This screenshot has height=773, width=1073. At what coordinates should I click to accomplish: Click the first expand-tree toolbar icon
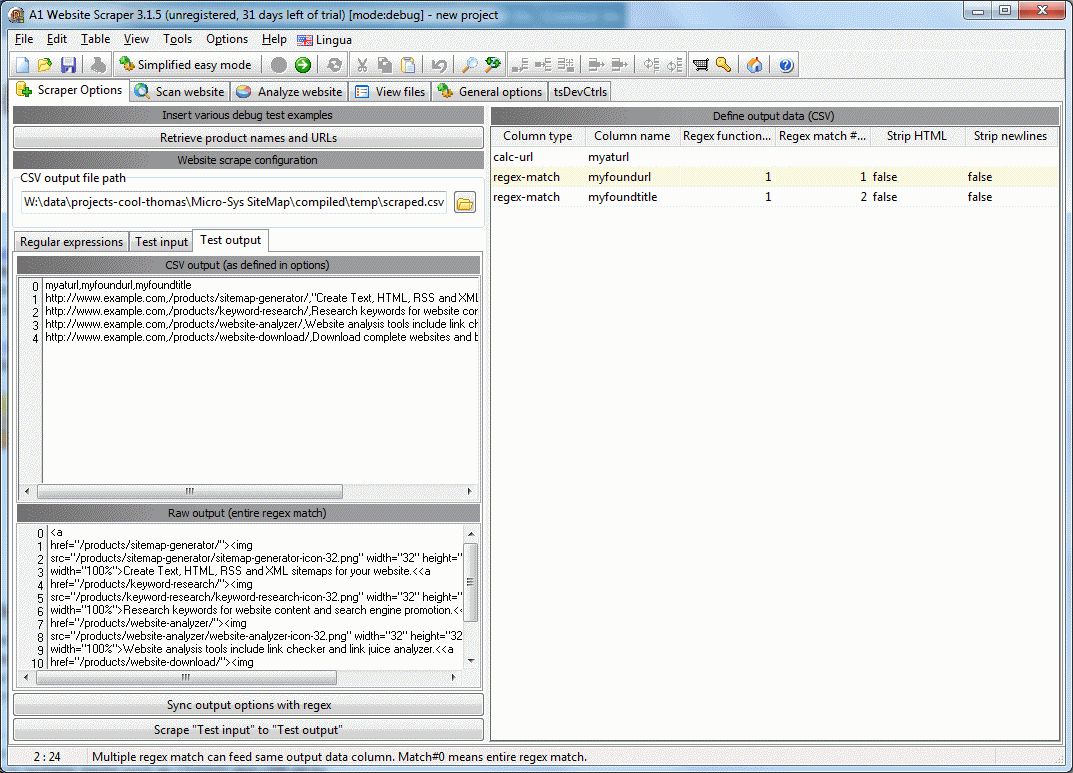point(651,65)
